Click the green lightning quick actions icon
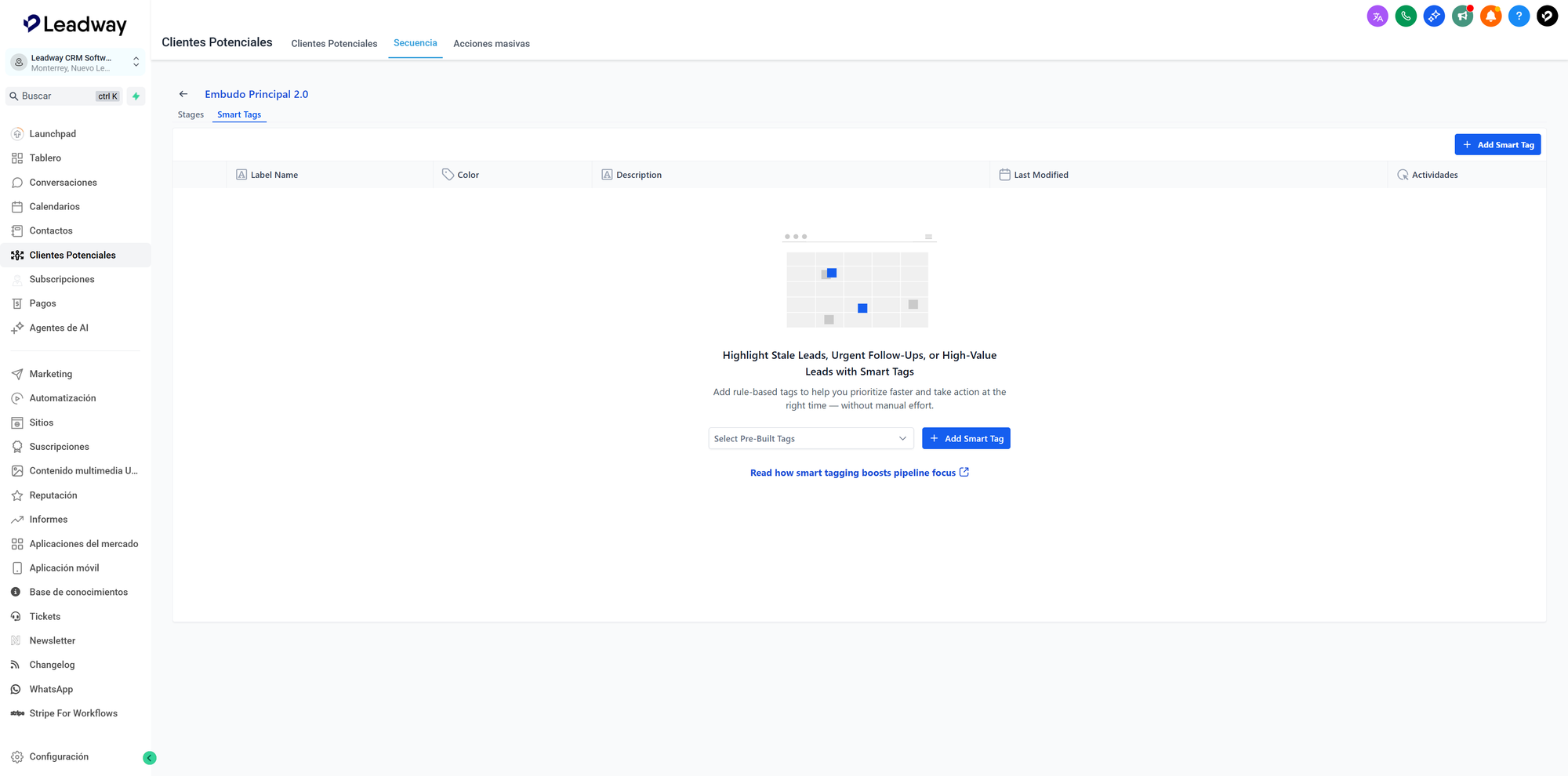This screenshot has width=1568, height=776. pos(136,96)
